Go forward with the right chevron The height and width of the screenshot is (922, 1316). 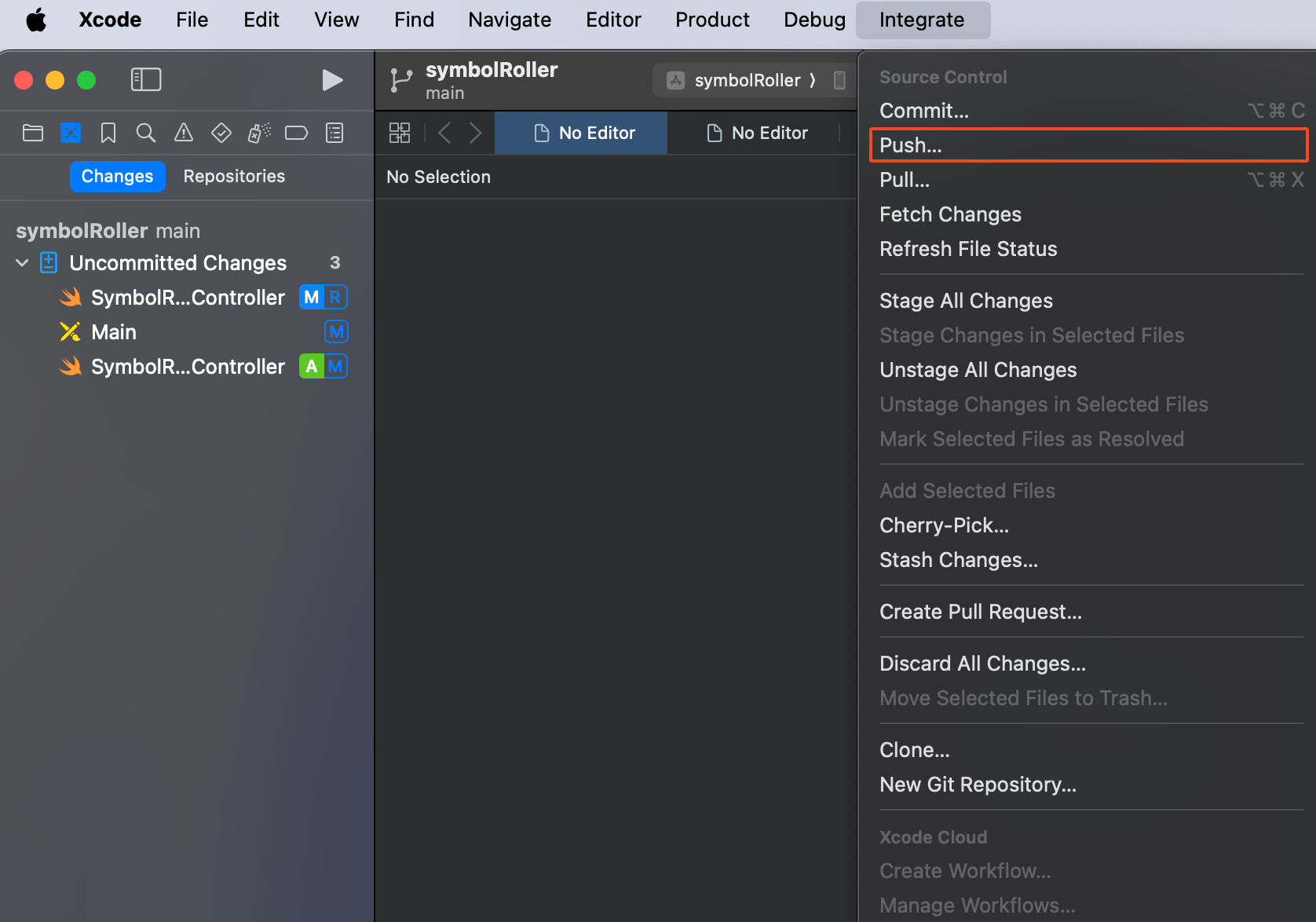475,133
